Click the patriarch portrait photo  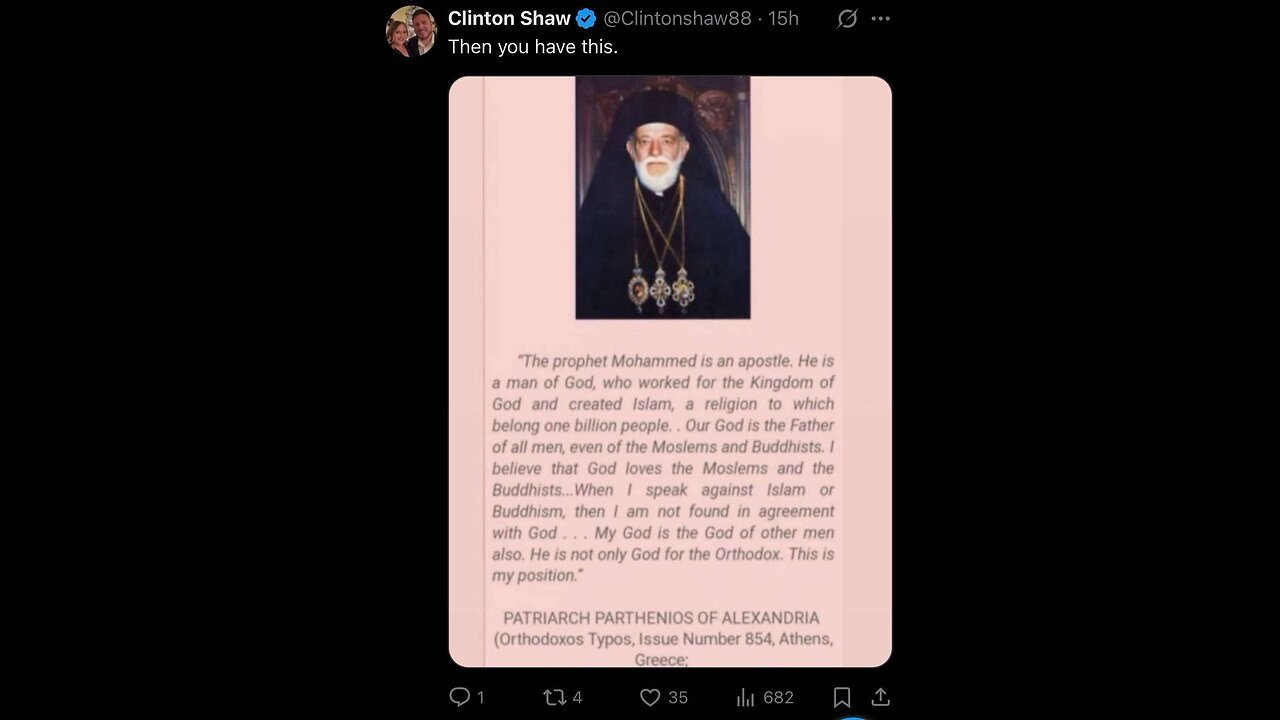[662, 197]
